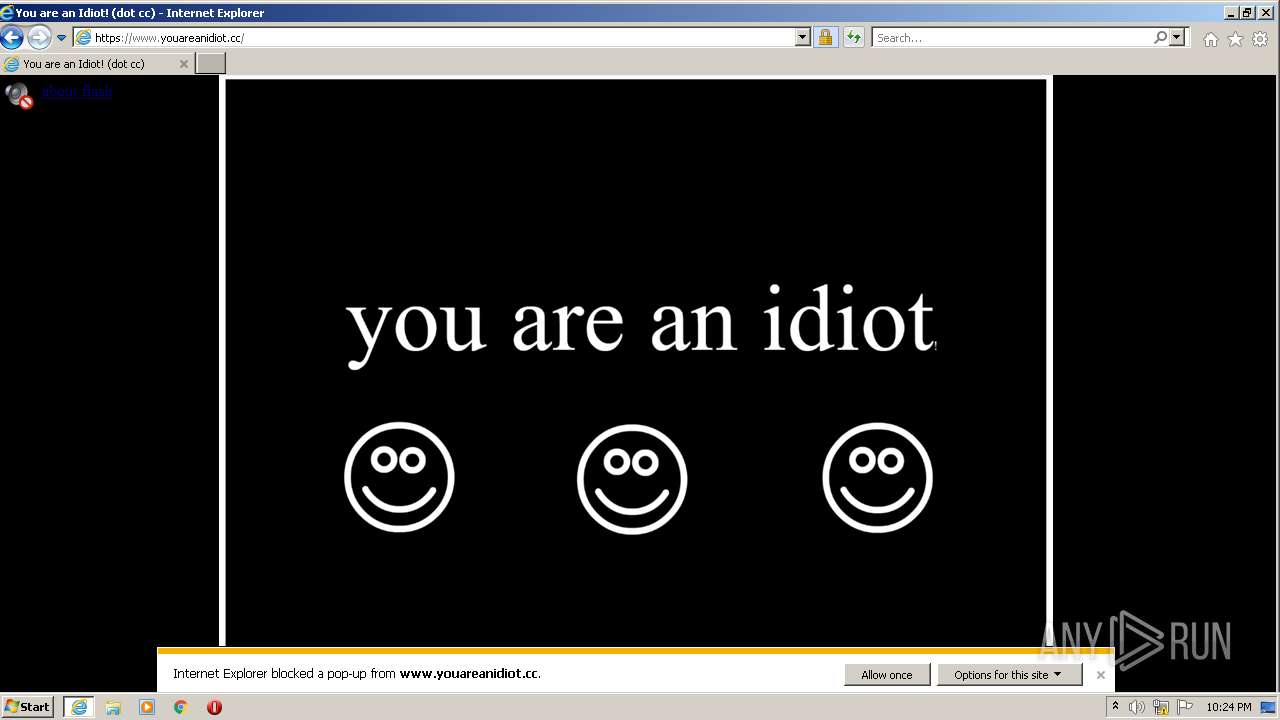Launch Google Chrome from the taskbar
Image resolution: width=1280 pixels, height=720 pixels.
click(181, 707)
